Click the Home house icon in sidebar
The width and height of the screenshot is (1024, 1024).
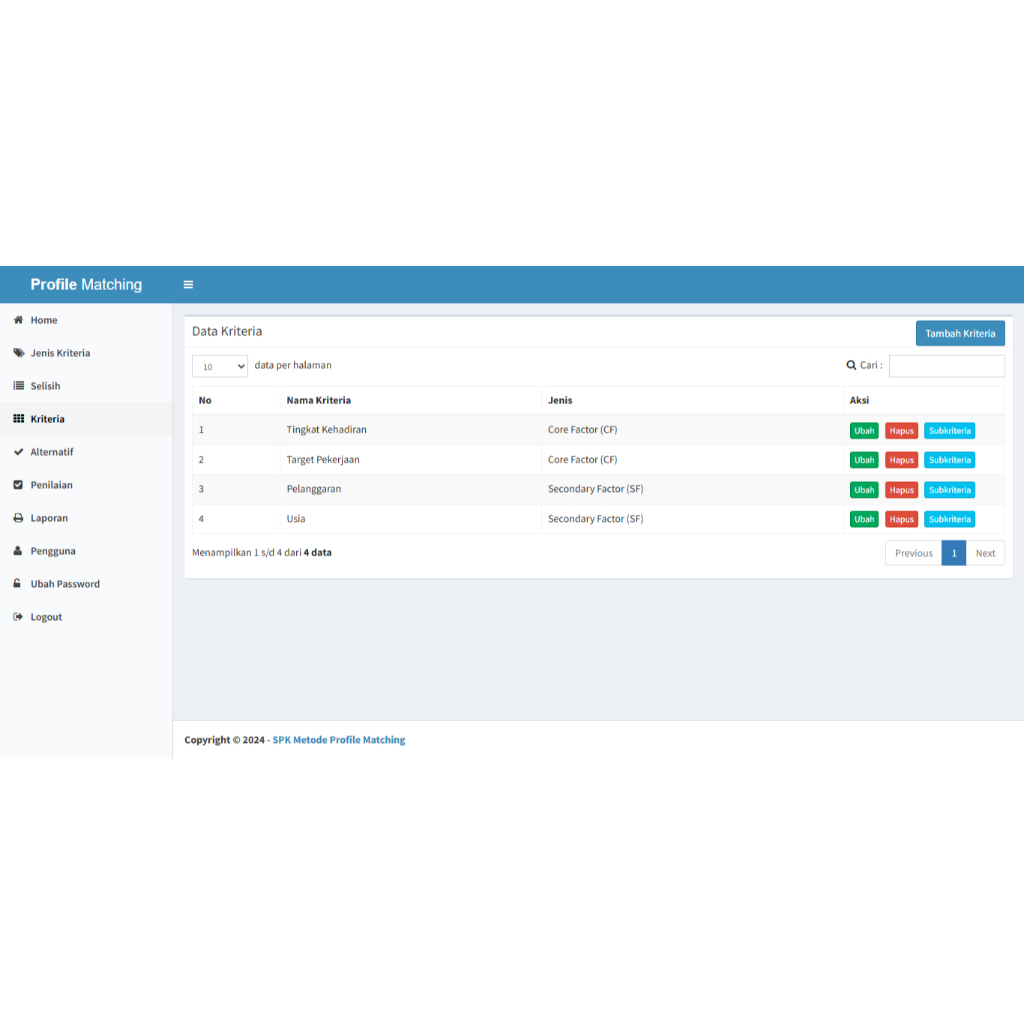(x=18, y=320)
